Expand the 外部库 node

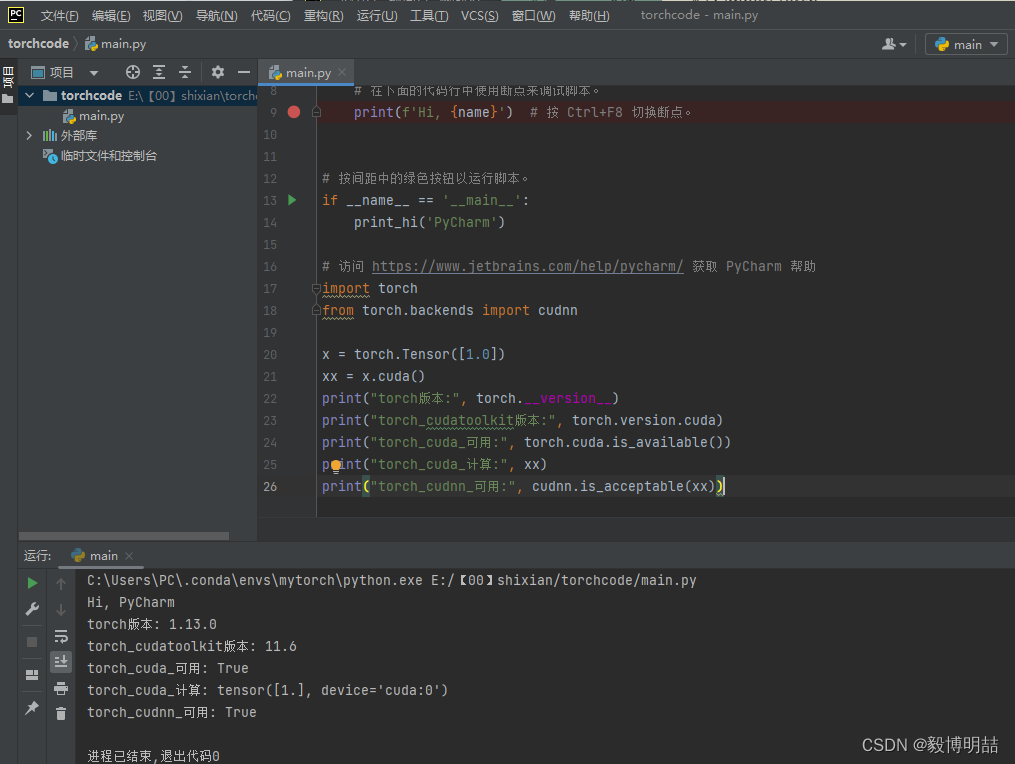(x=29, y=135)
